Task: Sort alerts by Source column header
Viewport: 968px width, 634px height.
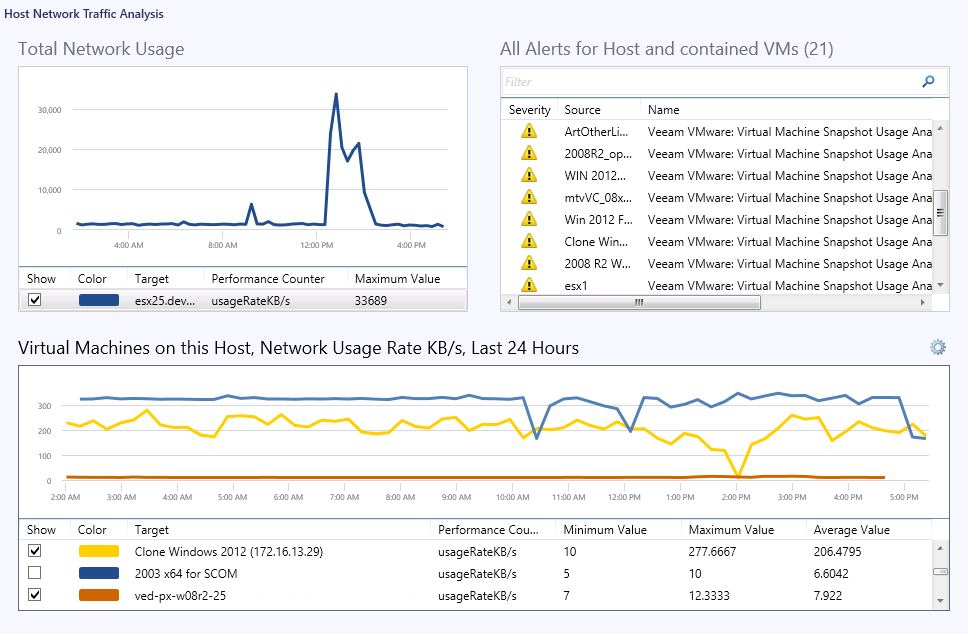Action: click(x=582, y=110)
